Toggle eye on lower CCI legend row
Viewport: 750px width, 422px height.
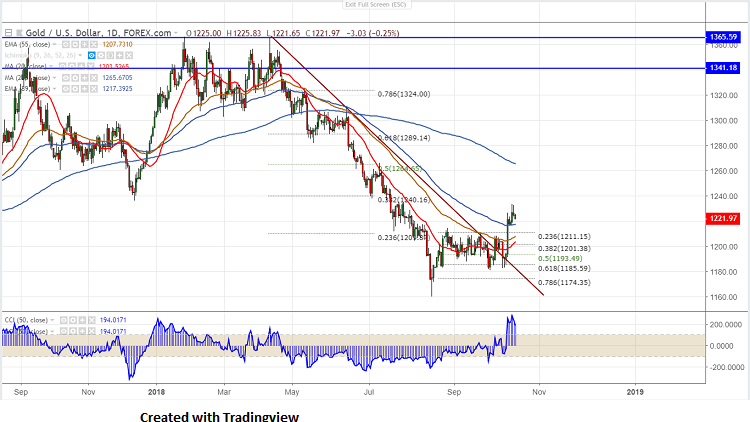pyautogui.click(x=64, y=331)
